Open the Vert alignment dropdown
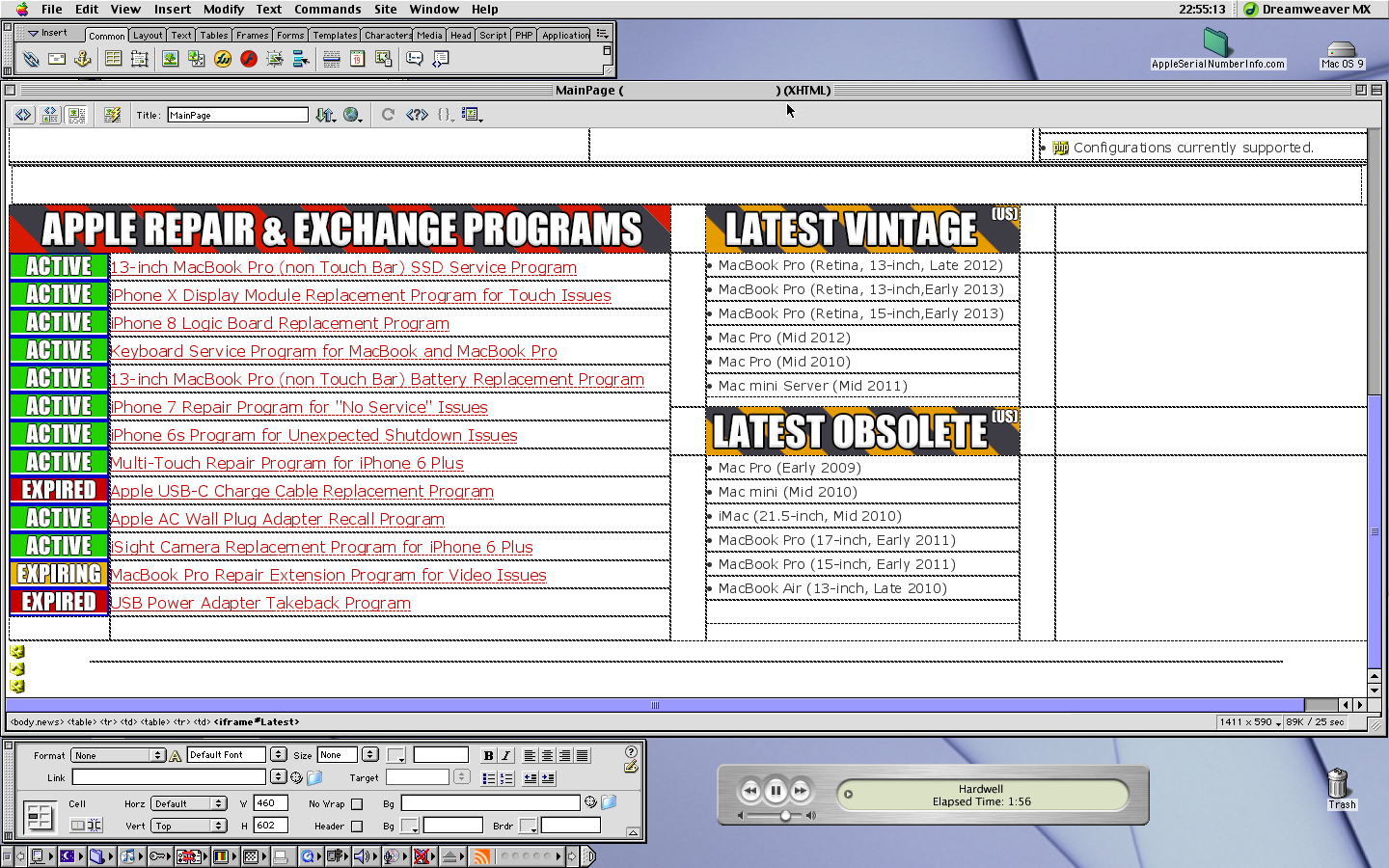This screenshot has height=868, width=1389. click(188, 826)
